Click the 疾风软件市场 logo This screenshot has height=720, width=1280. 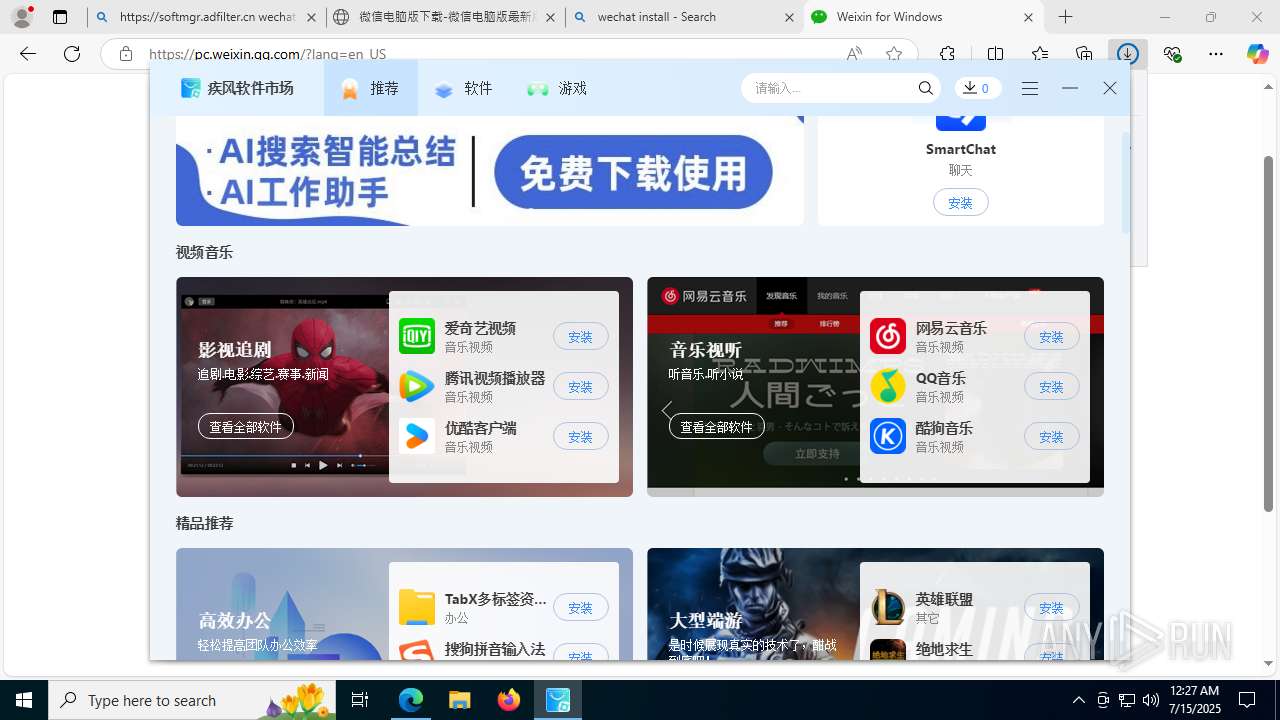(x=237, y=88)
